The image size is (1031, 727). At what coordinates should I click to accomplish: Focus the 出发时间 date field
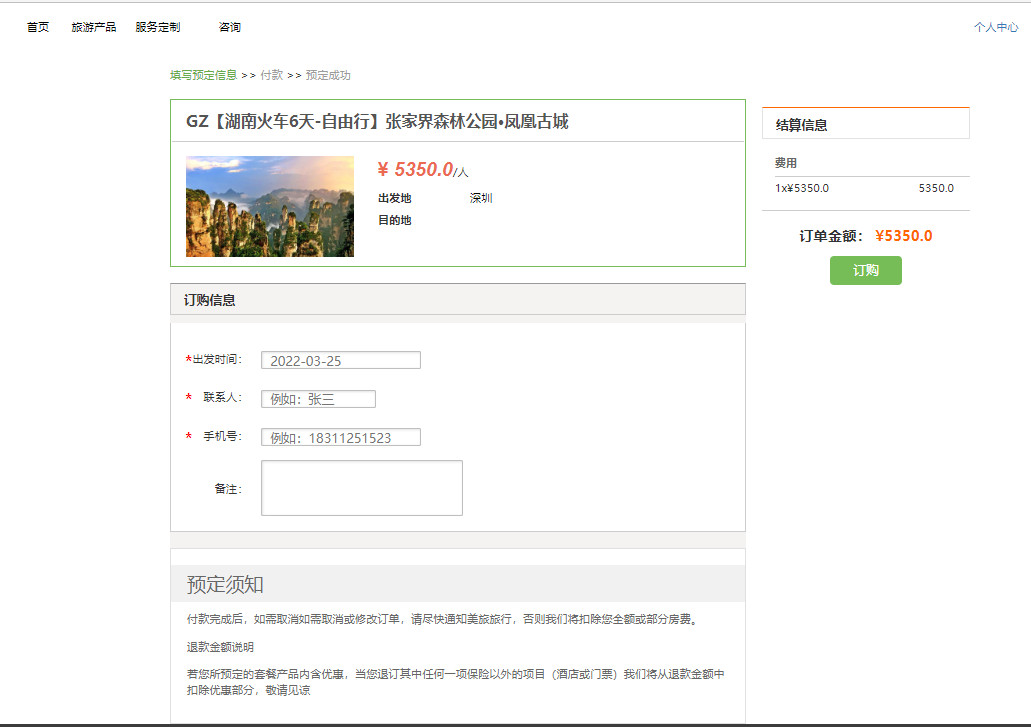coord(341,360)
